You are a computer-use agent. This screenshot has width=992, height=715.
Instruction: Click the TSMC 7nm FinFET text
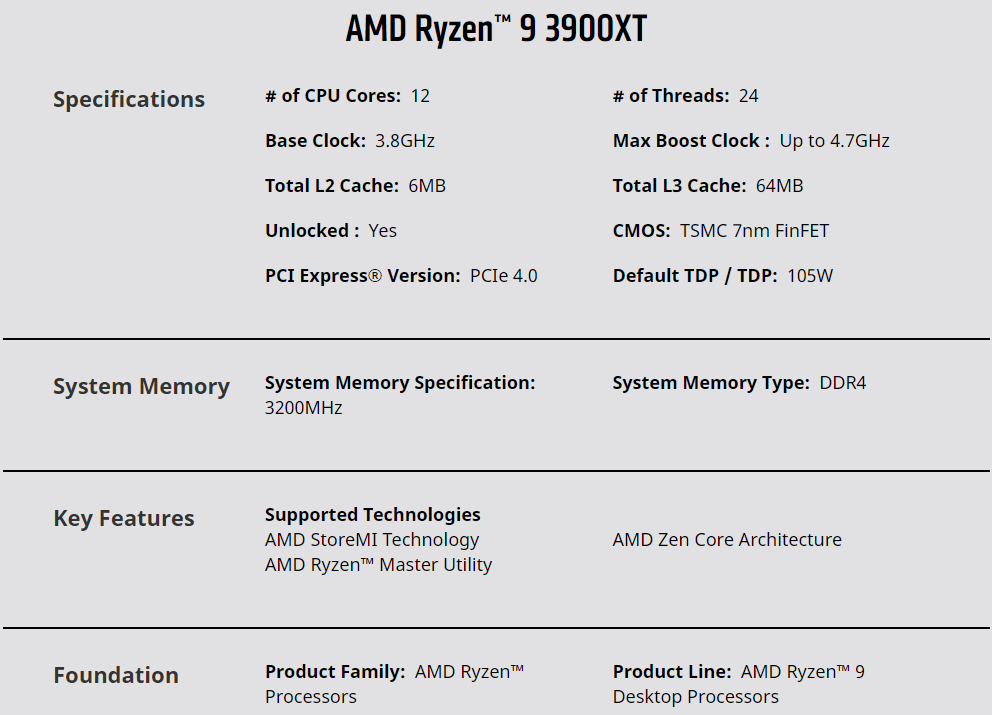[754, 230]
